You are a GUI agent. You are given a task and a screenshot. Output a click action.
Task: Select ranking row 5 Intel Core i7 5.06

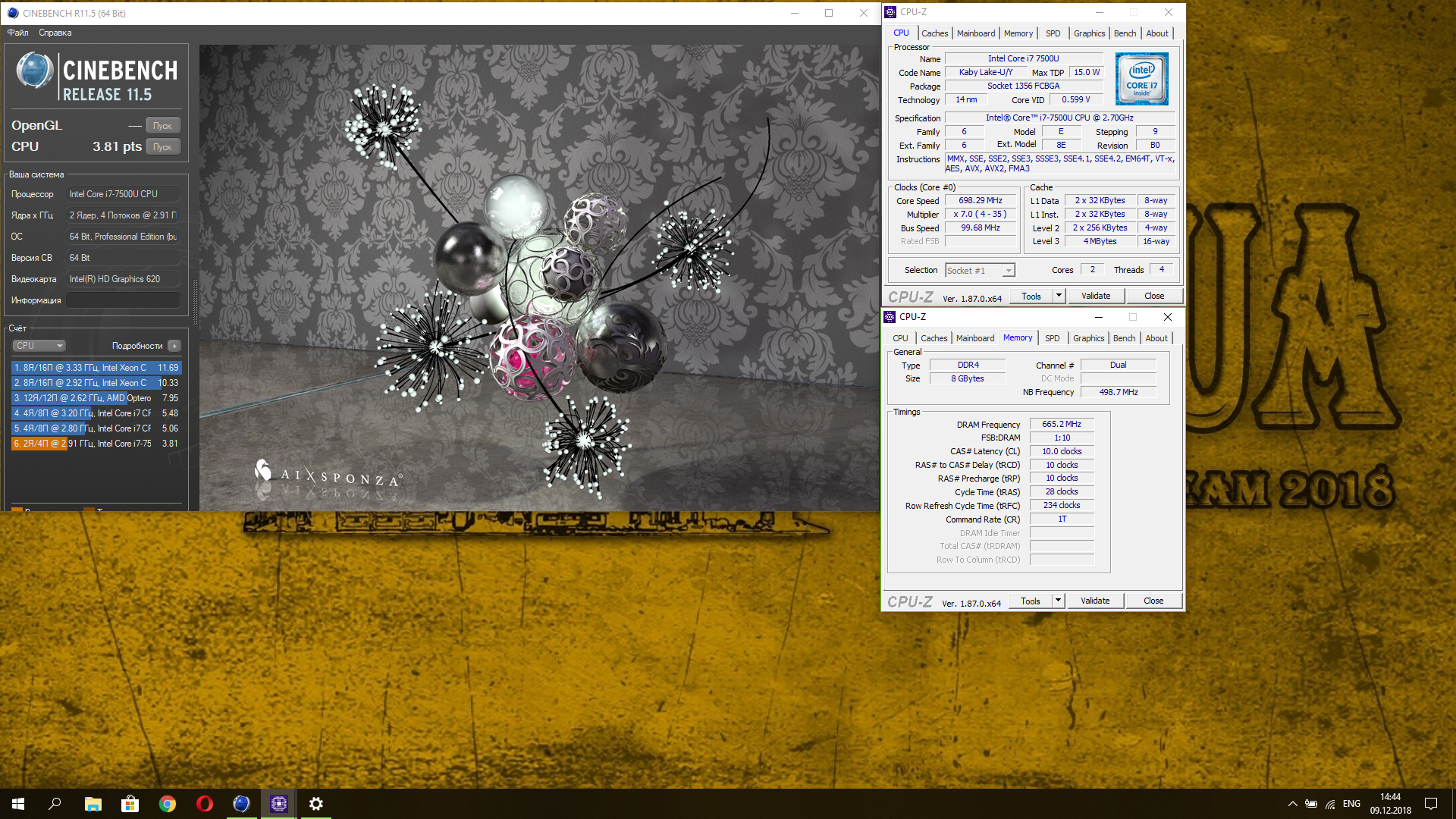coord(96,428)
